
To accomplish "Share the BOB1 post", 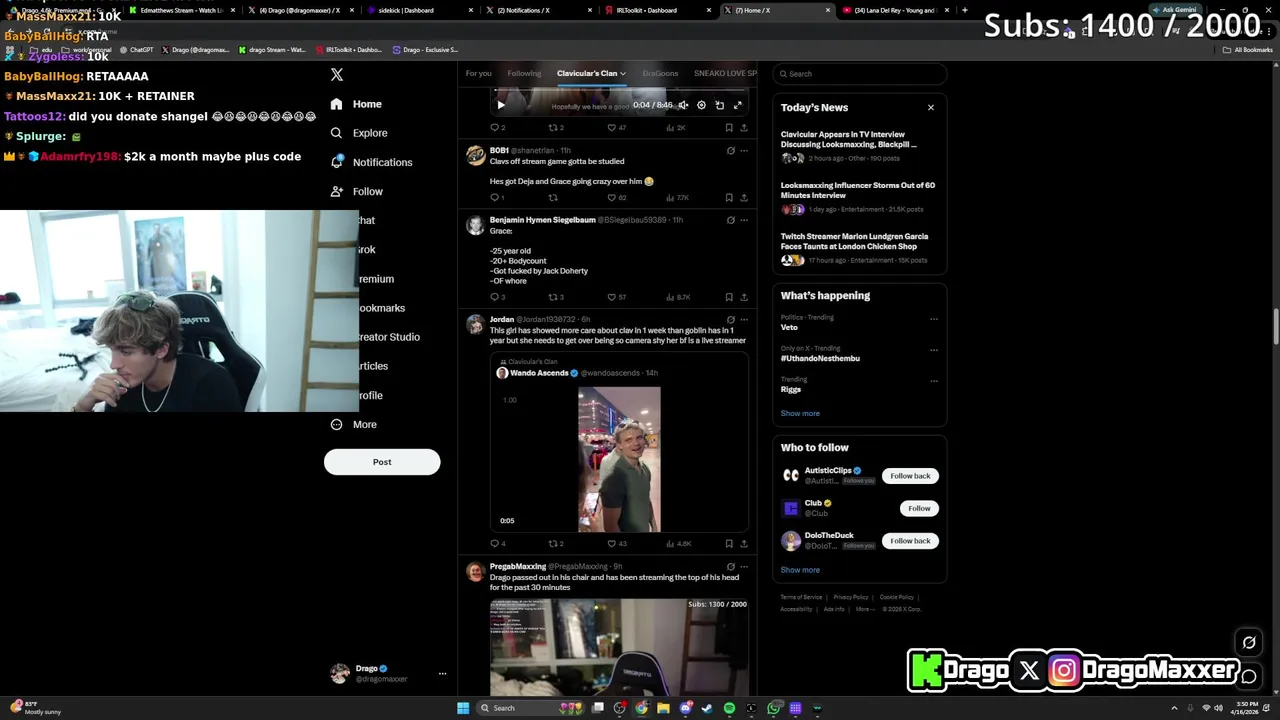I will coord(744,198).
